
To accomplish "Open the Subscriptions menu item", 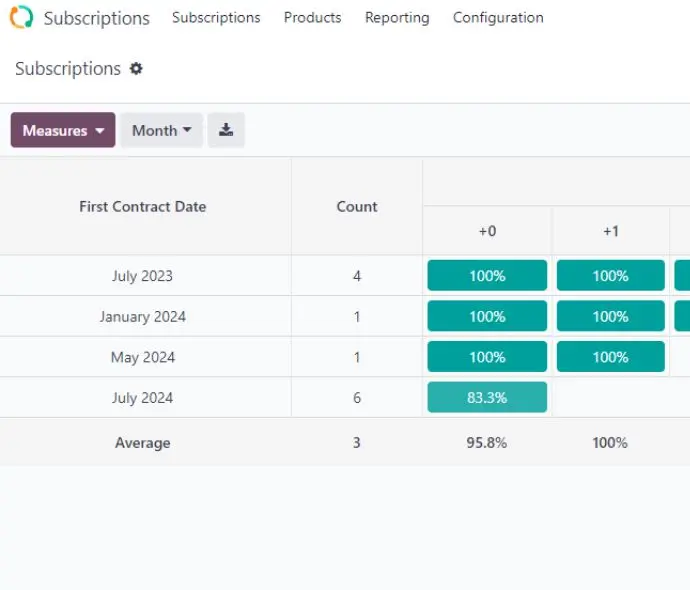I will click(x=216, y=18).
